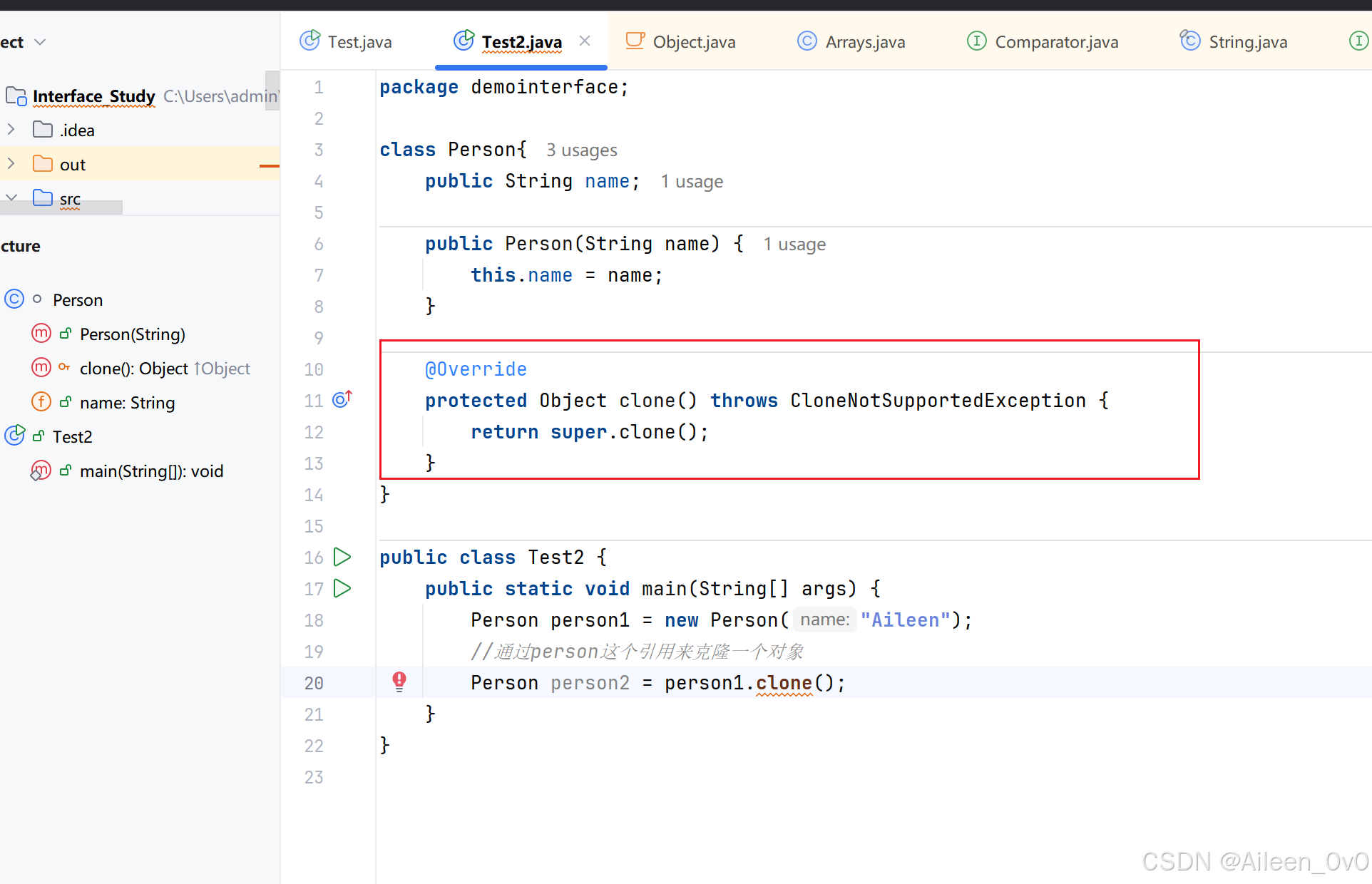This screenshot has width=1372, height=884.
Task: Select the Interface_Study project root
Action: point(93,96)
